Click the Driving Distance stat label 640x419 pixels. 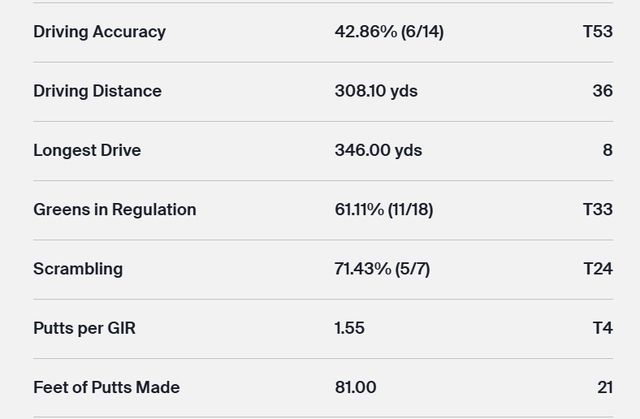pos(97,91)
